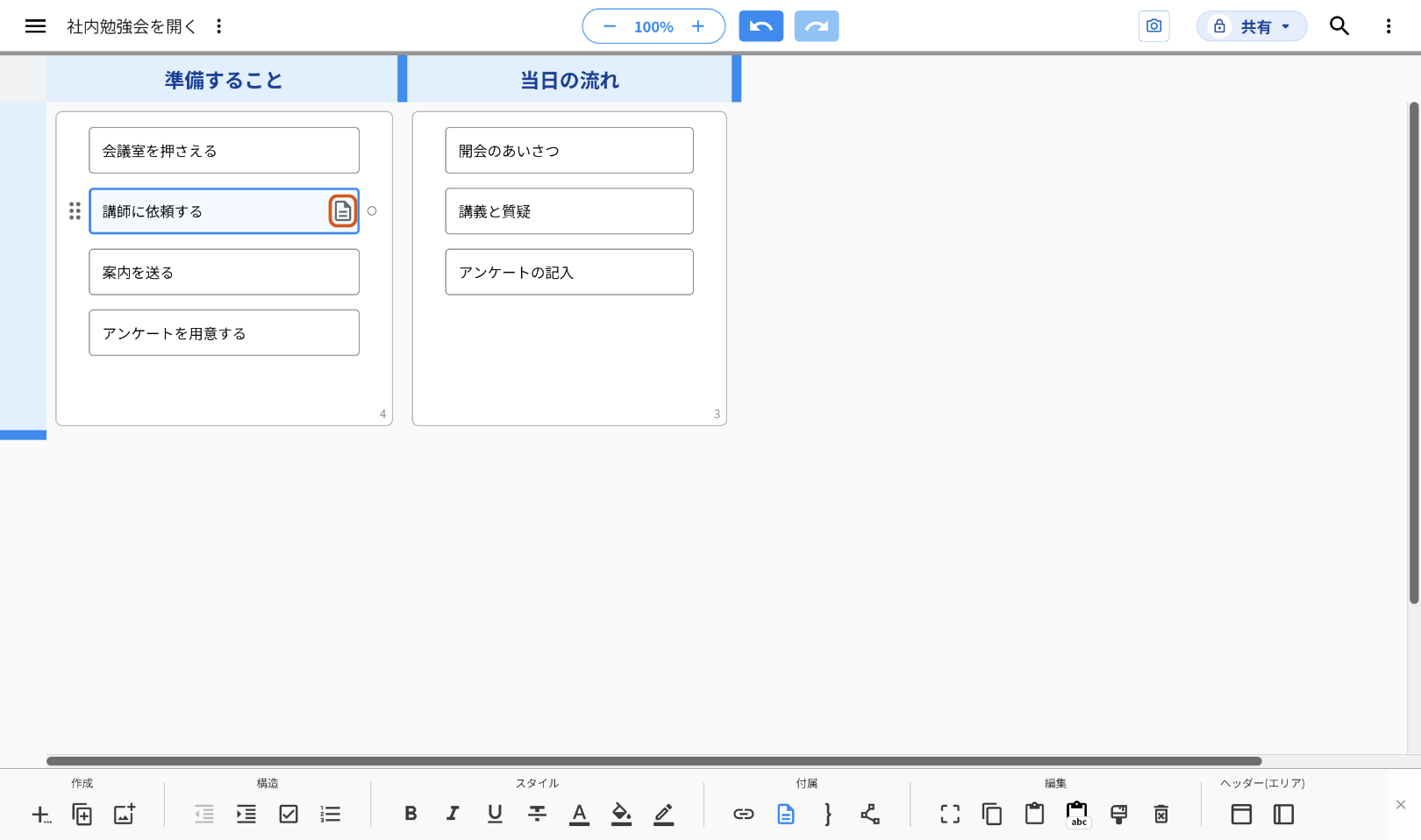Viewport: 1421px width, 840px height.
Task: Click the connector circle beside 講師に依頼する
Action: [372, 211]
